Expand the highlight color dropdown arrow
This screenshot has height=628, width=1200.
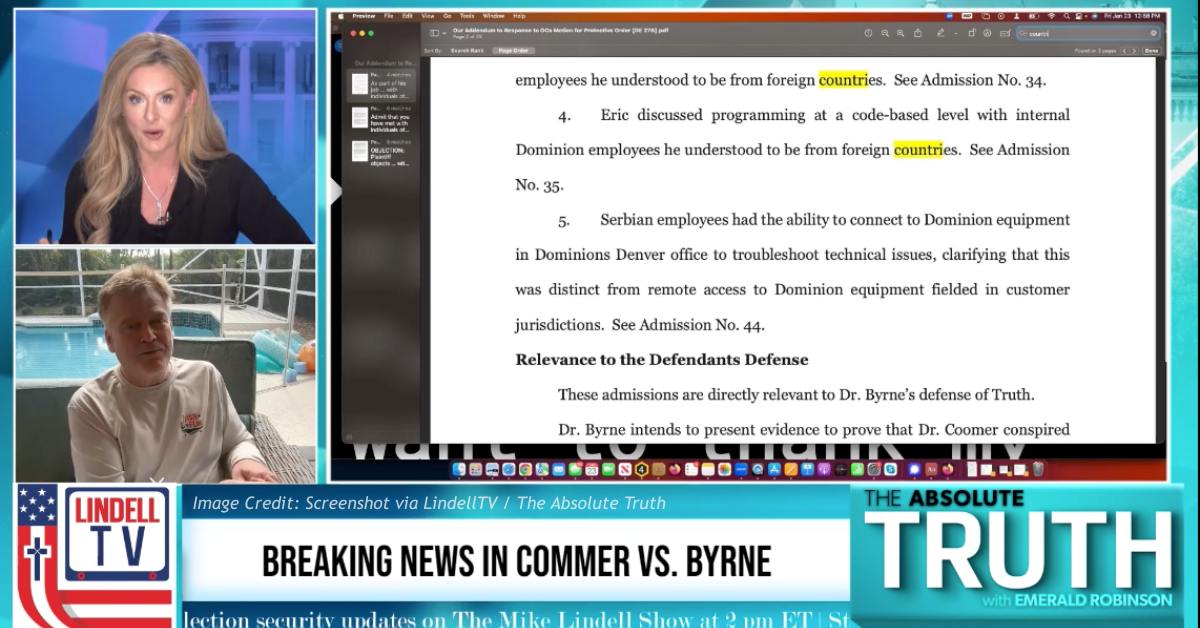click(957, 33)
